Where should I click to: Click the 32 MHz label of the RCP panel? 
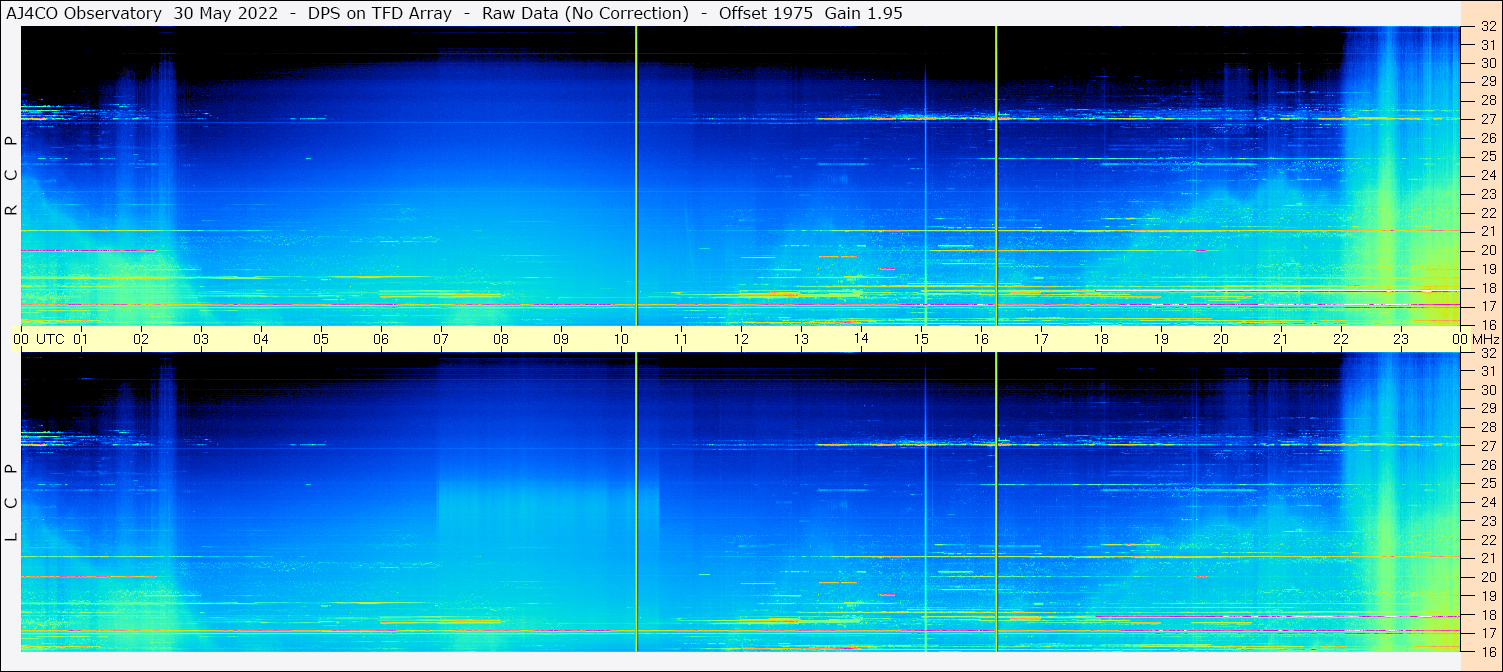pos(1487,27)
